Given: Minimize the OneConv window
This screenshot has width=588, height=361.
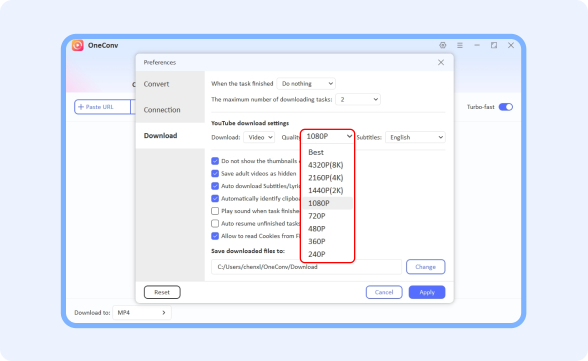Looking at the screenshot, I should point(477,45).
